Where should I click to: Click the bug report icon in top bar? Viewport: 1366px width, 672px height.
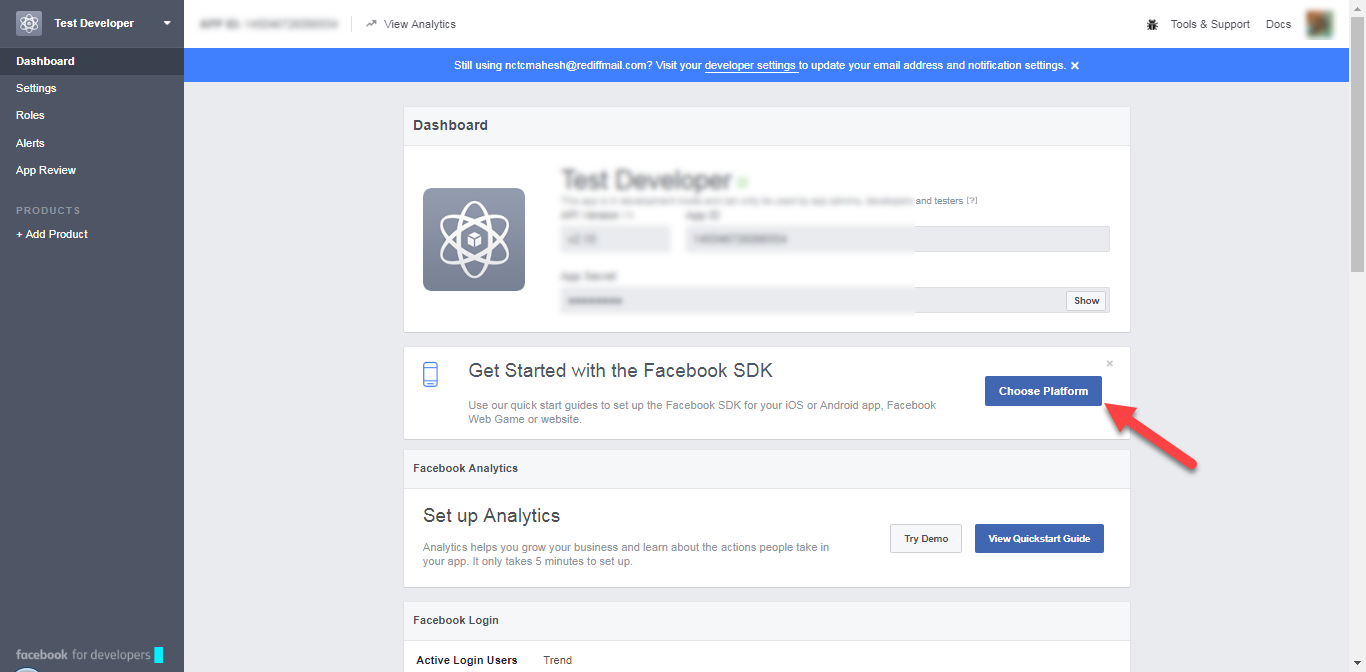pos(1152,24)
